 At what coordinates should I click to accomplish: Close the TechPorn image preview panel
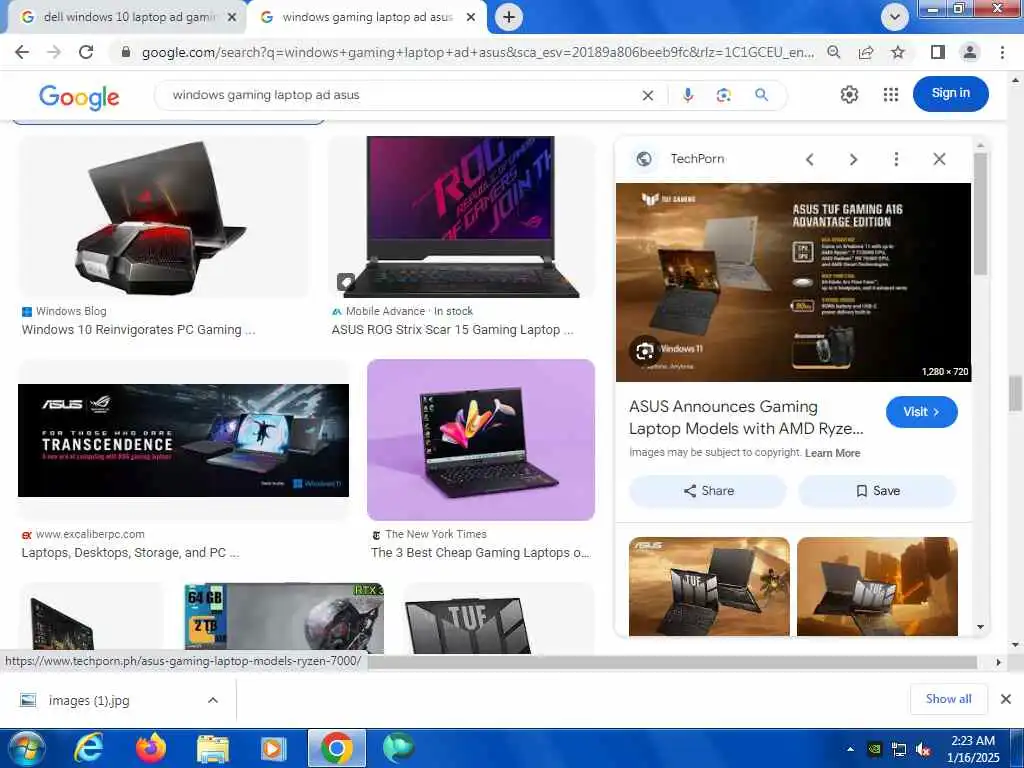(x=939, y=159)
